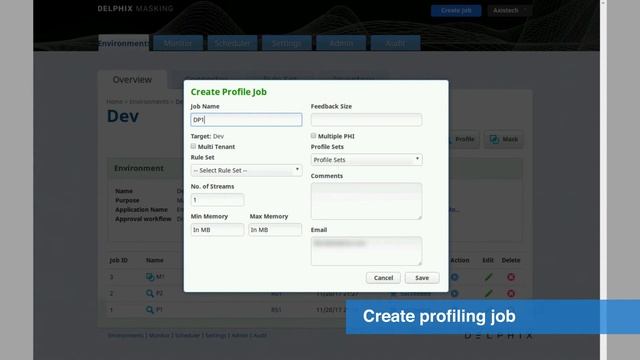Click the Scheduler footer link
Image resolution: width=640 pixels, height=360 pixels.
tap(187, 335)
